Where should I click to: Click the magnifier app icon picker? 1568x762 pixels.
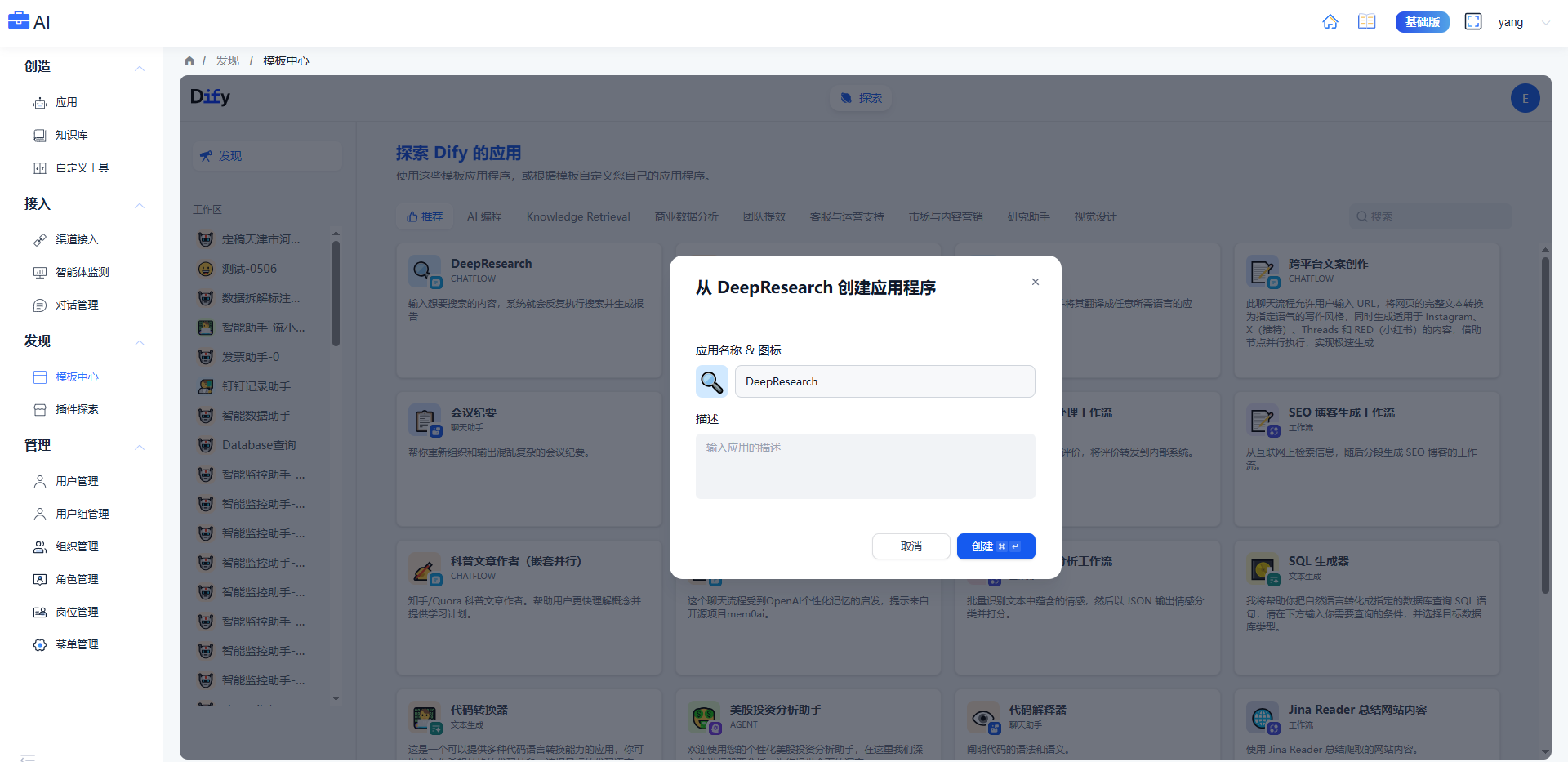pos(712,381)
